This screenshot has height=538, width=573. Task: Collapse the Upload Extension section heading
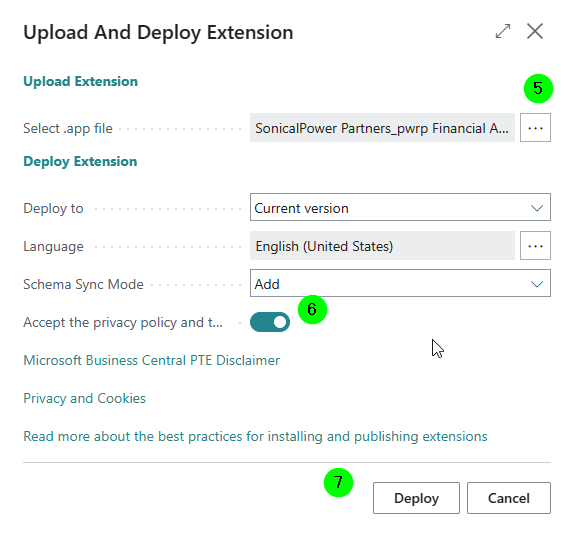point(80,81)
